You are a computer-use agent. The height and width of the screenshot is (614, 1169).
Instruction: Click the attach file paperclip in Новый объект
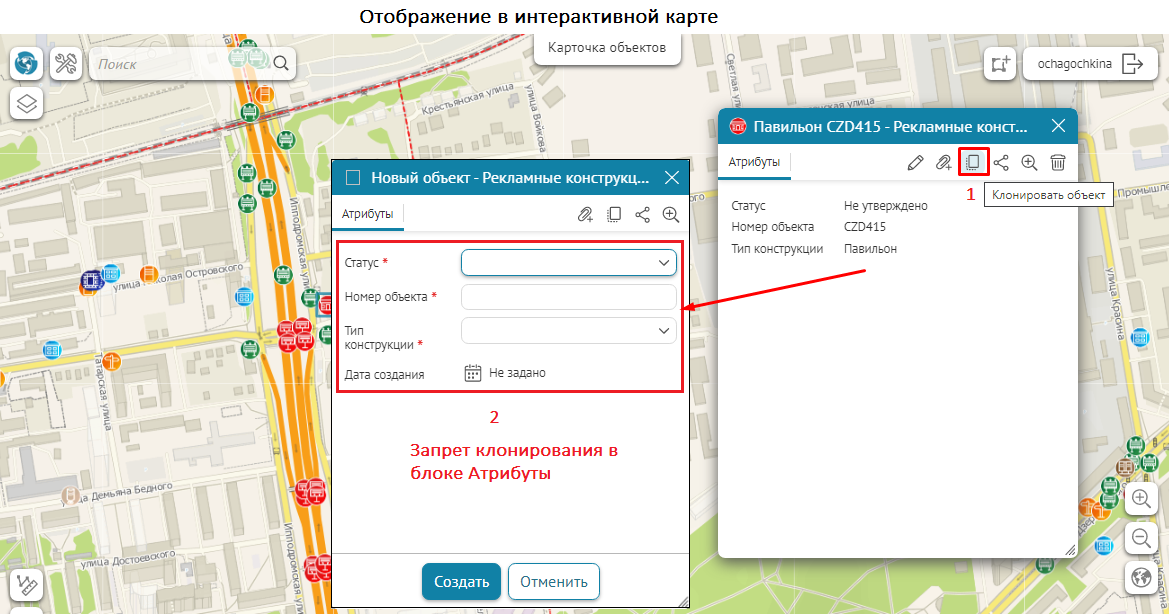coord(585,214)
